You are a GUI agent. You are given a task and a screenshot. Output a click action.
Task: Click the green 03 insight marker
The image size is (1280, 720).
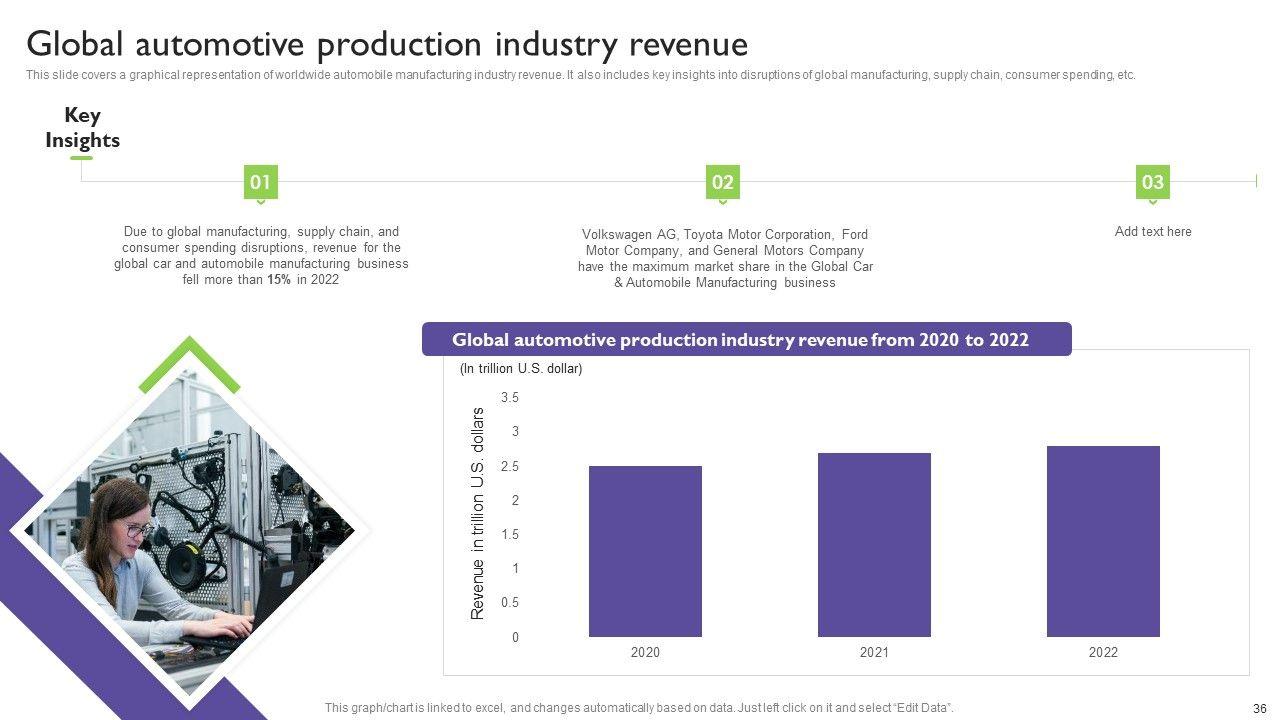coord(1153,182)
